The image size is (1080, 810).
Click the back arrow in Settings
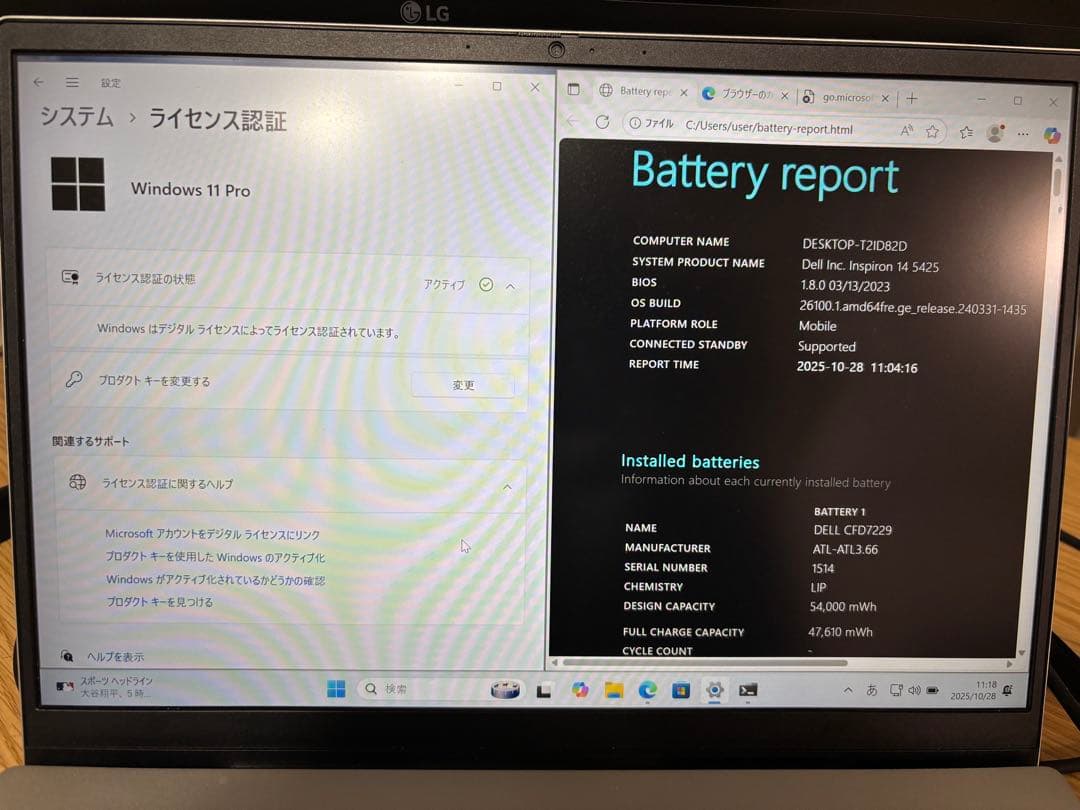point(38,82)
